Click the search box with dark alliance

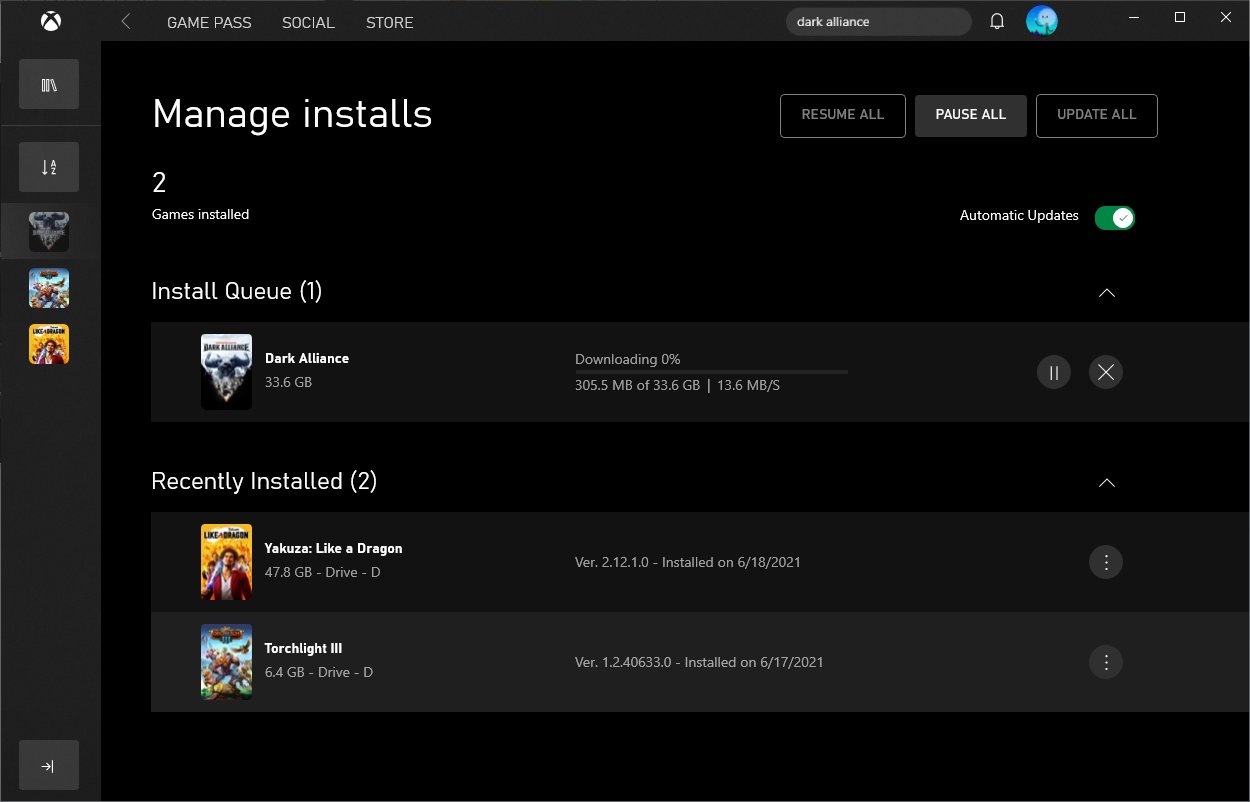point(878,22)
